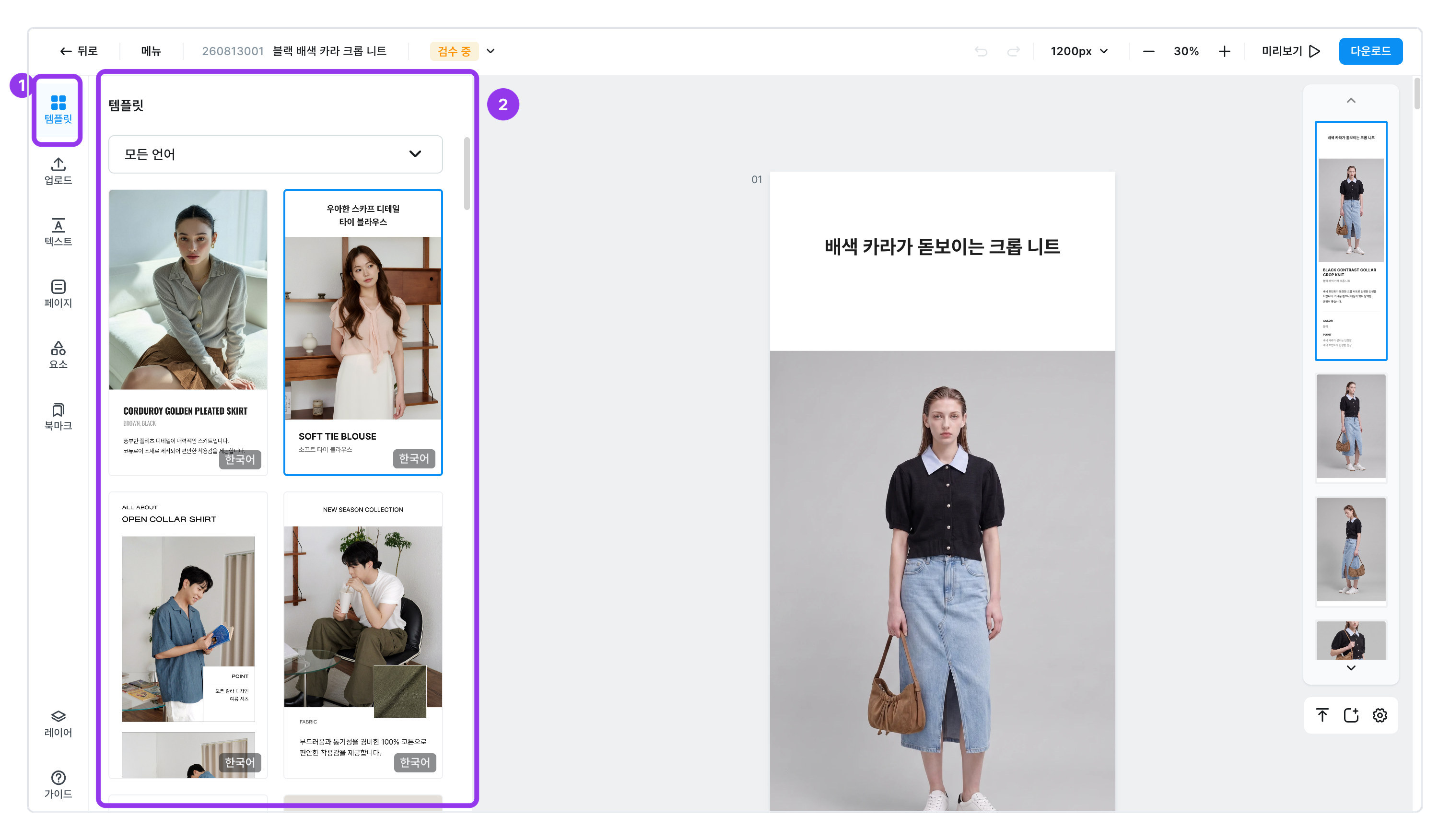Select the Corduroy Golden Pleated Skirt template

(188, 333)
